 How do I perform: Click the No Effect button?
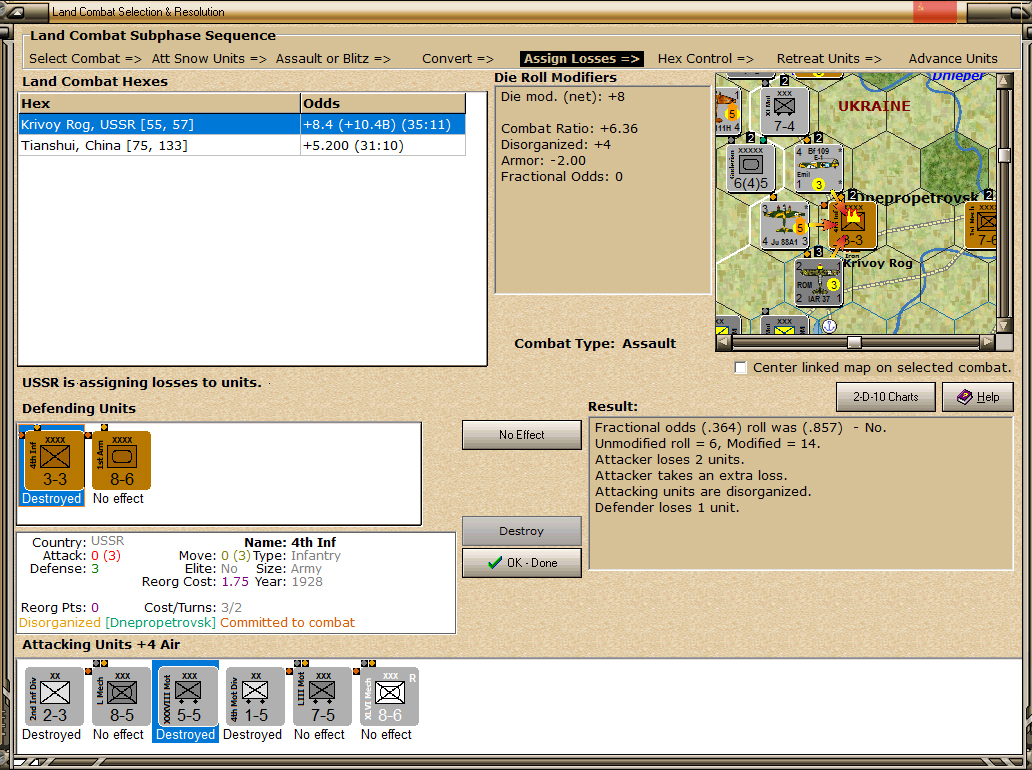pyautogui.click(x=522, y=435)
